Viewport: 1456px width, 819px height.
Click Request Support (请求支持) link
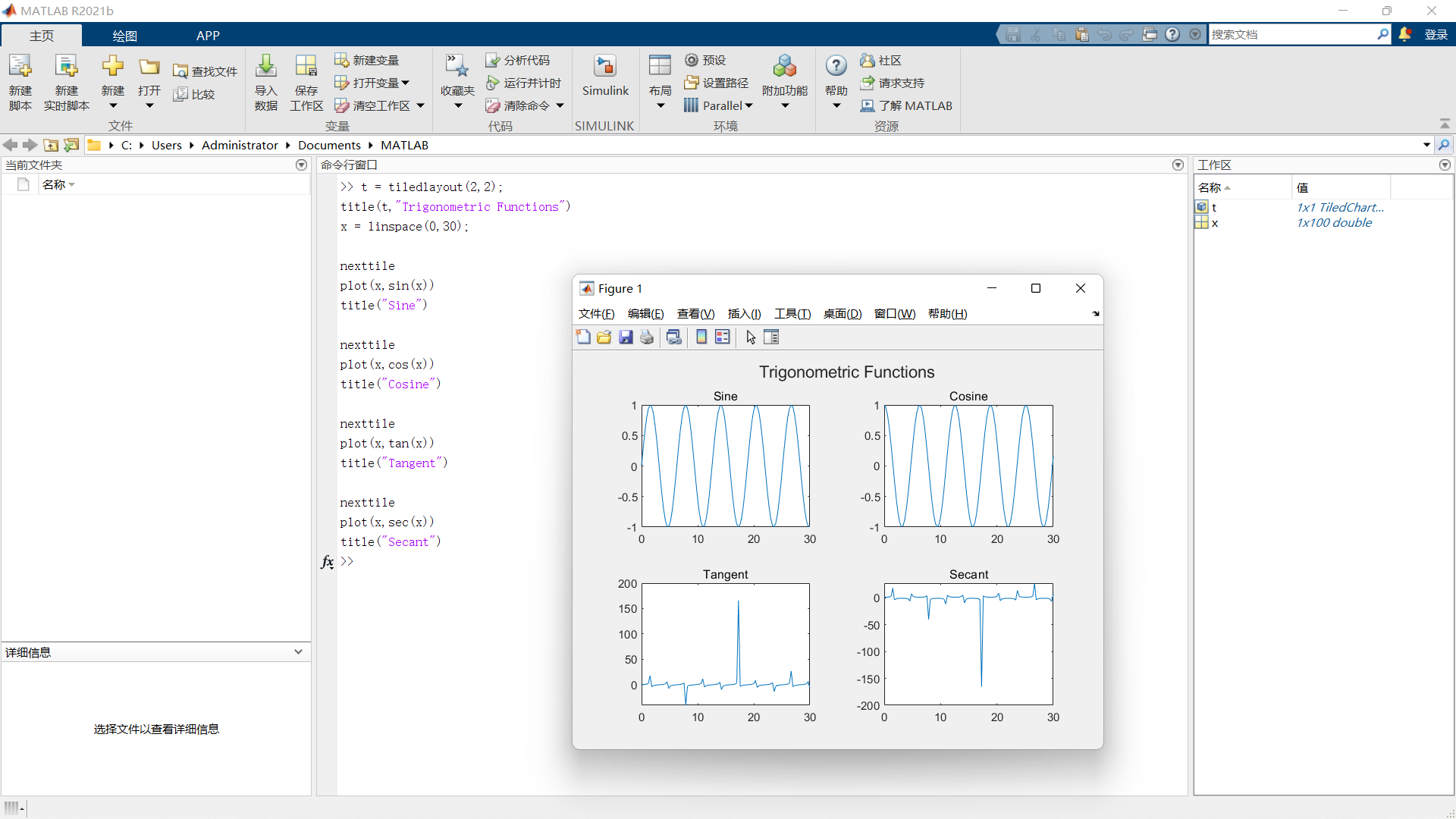(893, 83)
